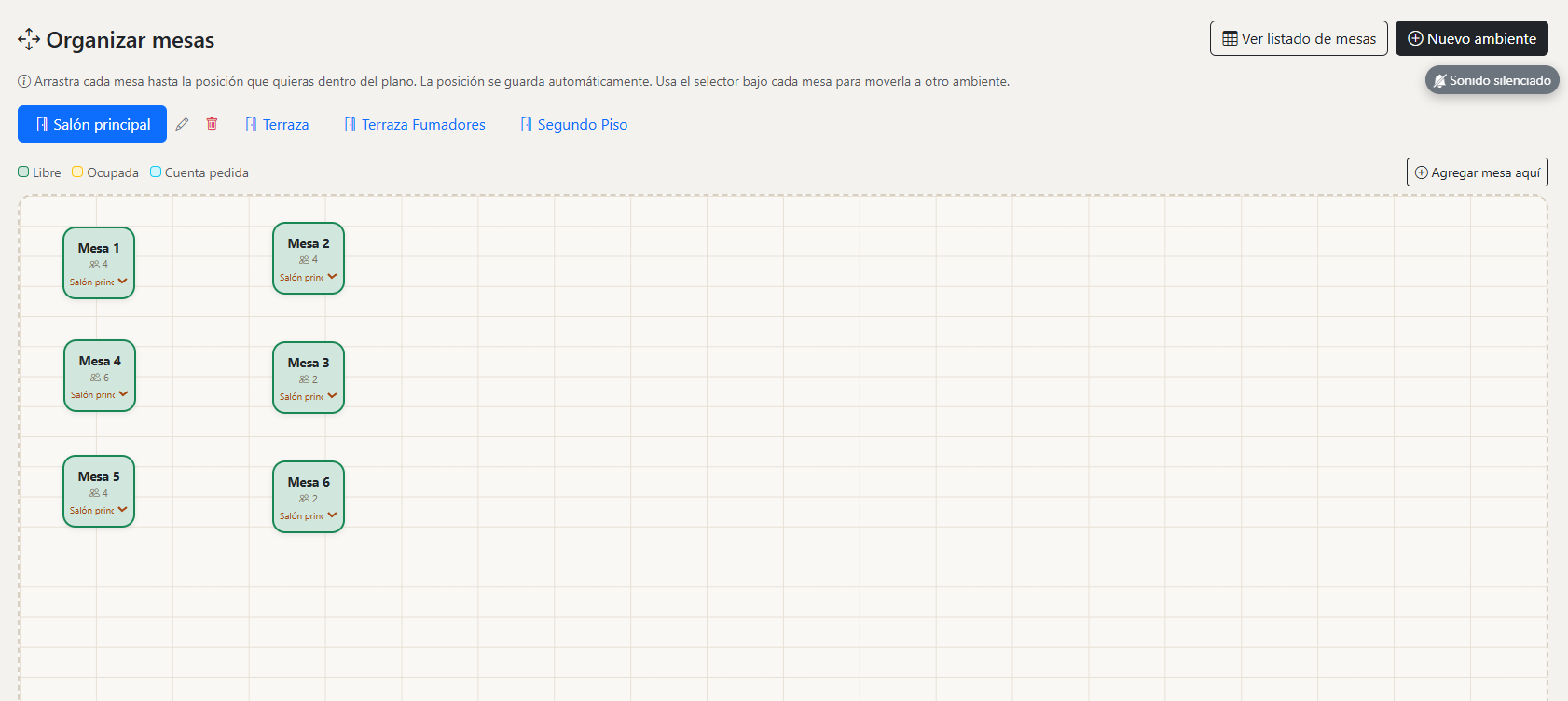
Task: Click the info icon before the instructions
Action: tap(24, 81)
